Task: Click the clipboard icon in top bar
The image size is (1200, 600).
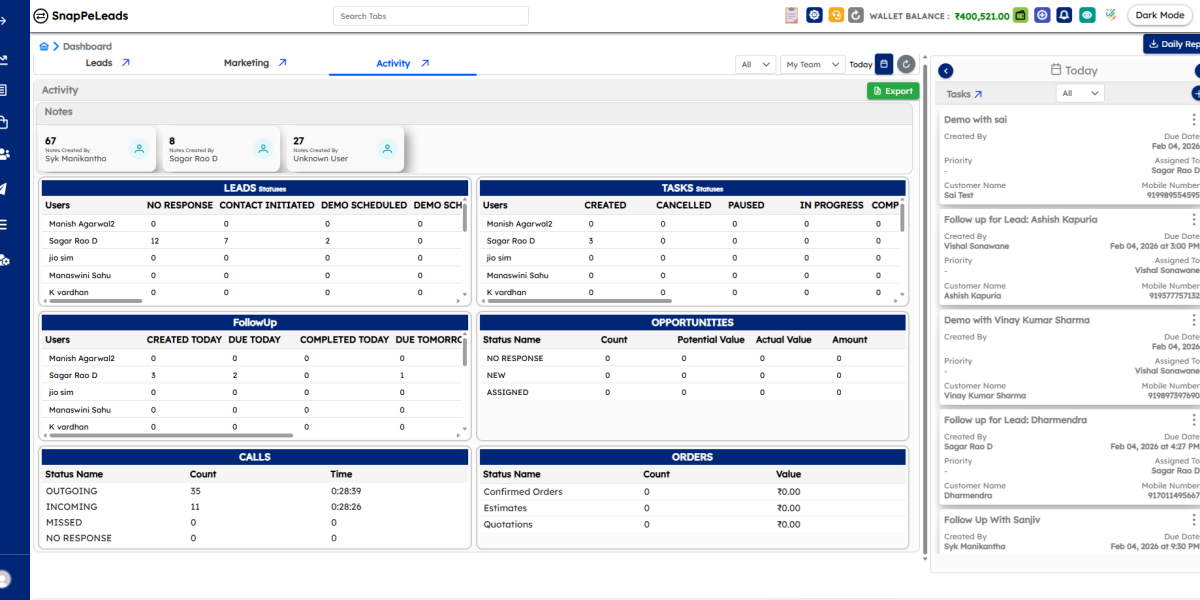Action: 792,15
